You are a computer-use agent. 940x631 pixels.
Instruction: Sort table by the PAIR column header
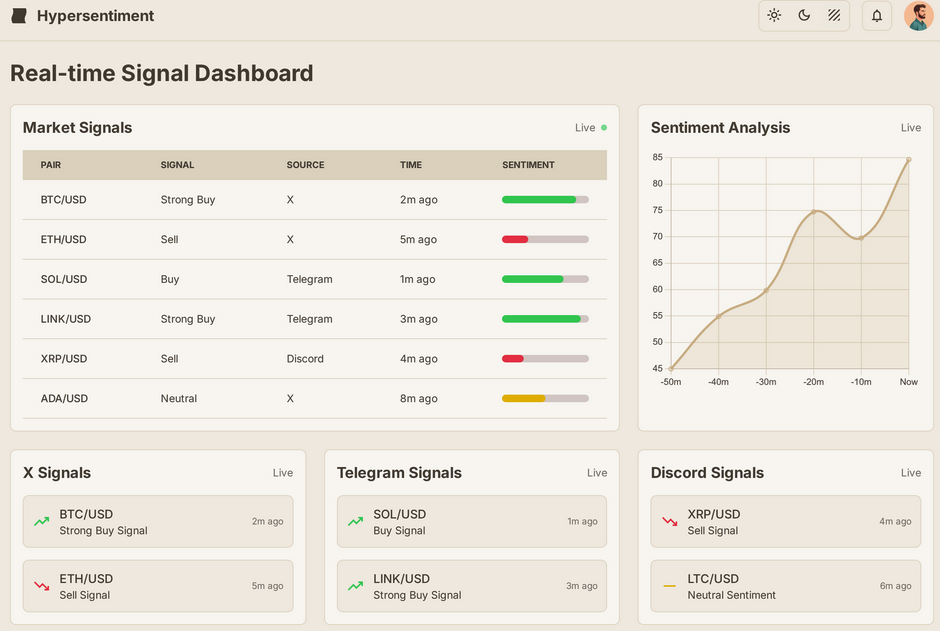[51, 165]
